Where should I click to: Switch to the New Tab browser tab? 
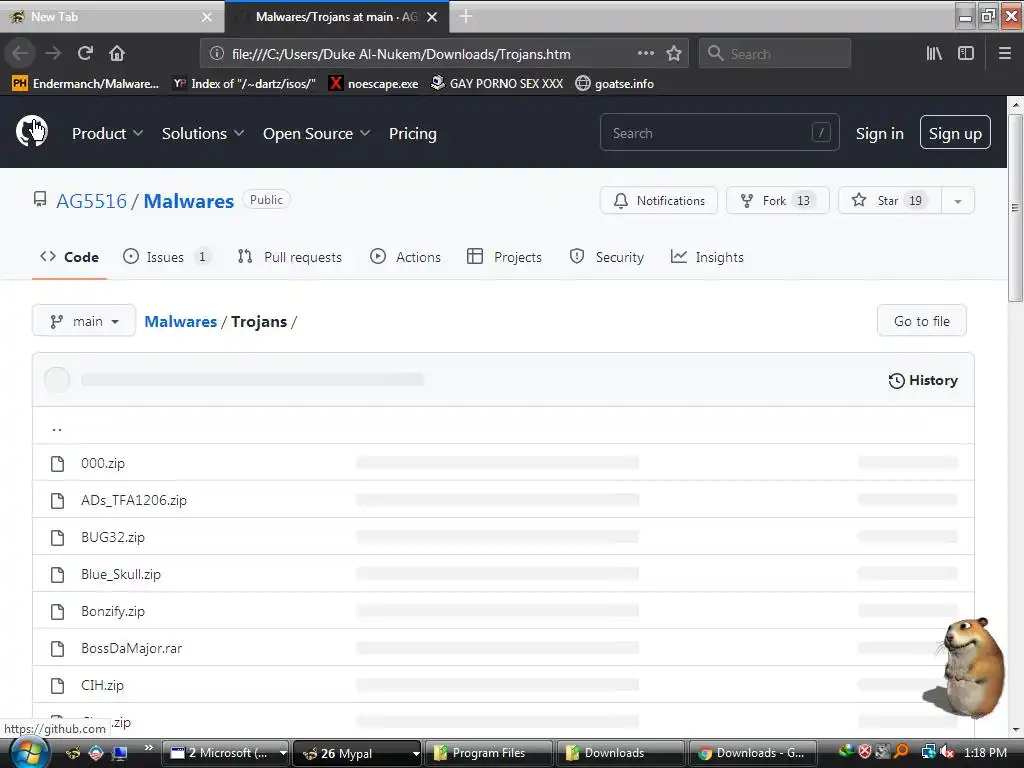(111, 17)
